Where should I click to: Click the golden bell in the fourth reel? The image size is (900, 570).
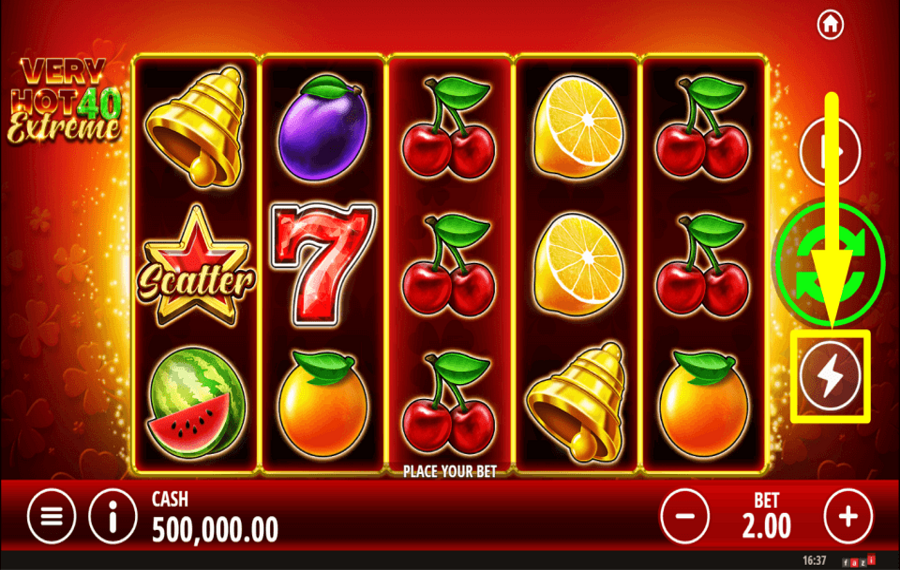576,402
